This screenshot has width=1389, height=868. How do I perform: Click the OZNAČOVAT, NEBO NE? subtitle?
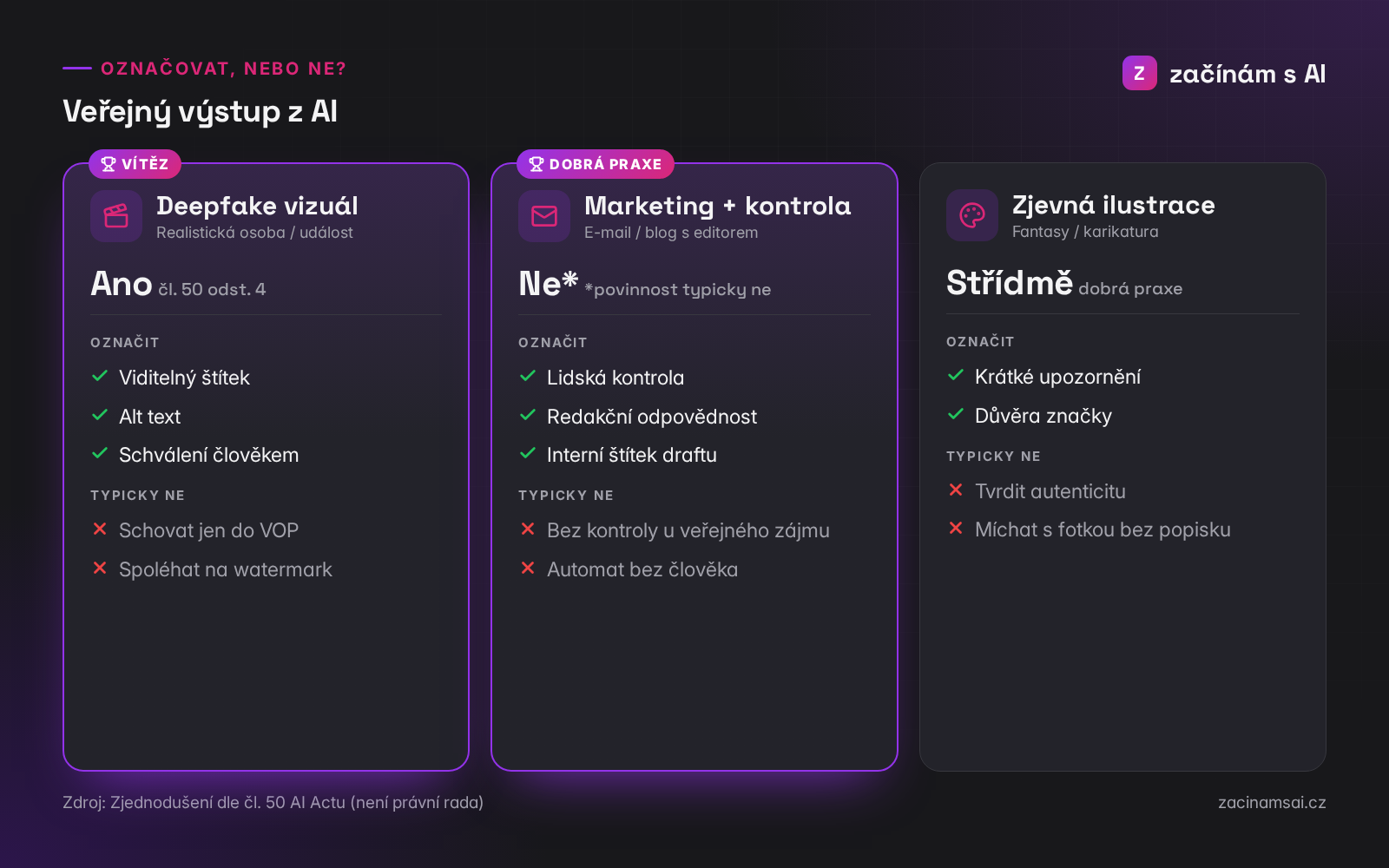(x=223, y=69)
